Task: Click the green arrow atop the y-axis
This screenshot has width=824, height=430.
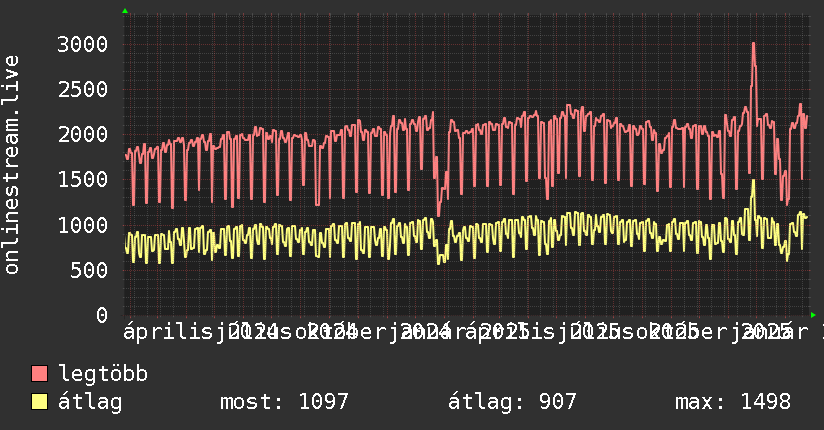Action: click(125, 11)
